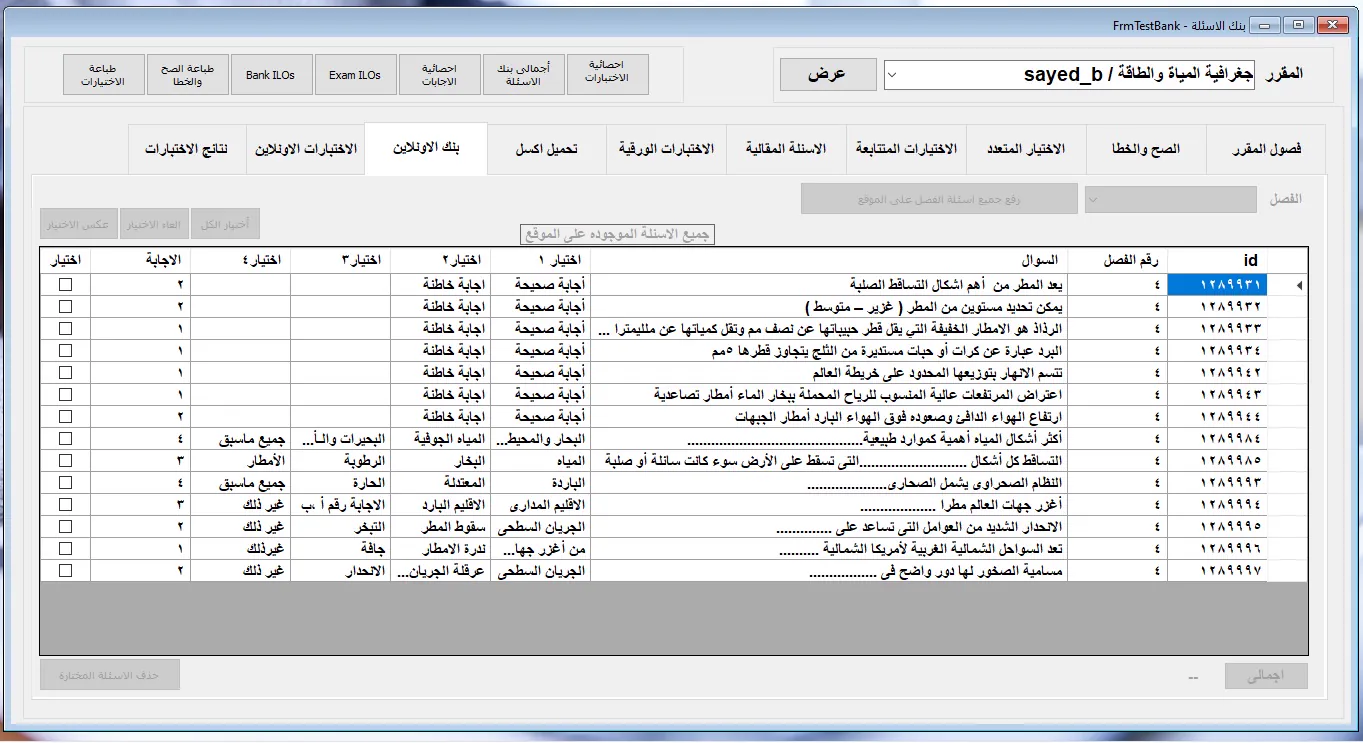1363x743 pixels.
Task: Enable the checkbox for question ١٢٨٩٩٤٣
Action: click(66, 395)
